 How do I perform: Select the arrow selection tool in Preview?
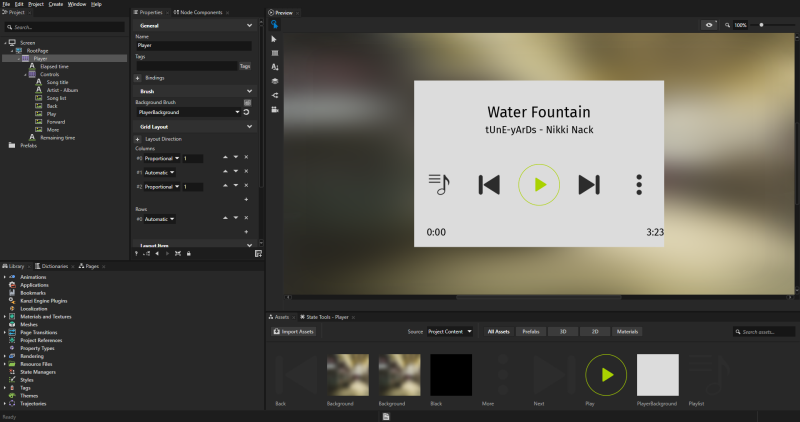tap(275, 38)
